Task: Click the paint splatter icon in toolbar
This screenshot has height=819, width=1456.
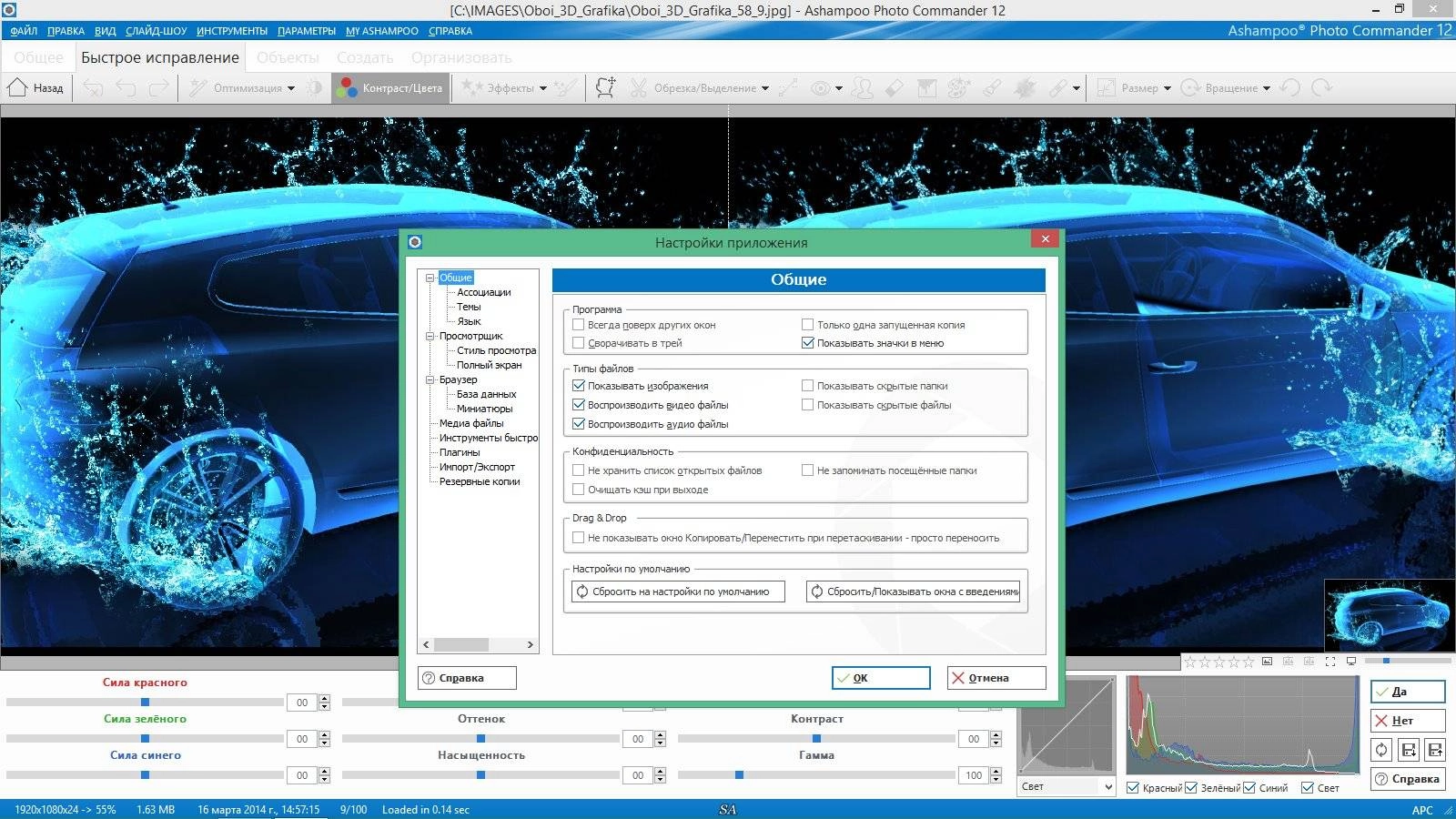Action: 1025,87
